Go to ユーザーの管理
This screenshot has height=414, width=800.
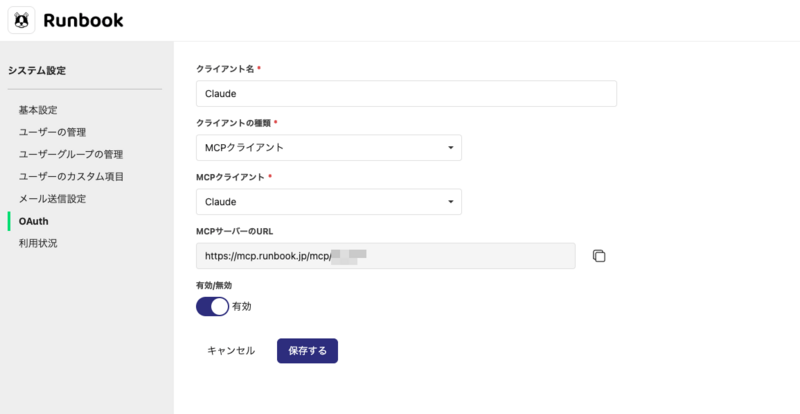[53, 132]
